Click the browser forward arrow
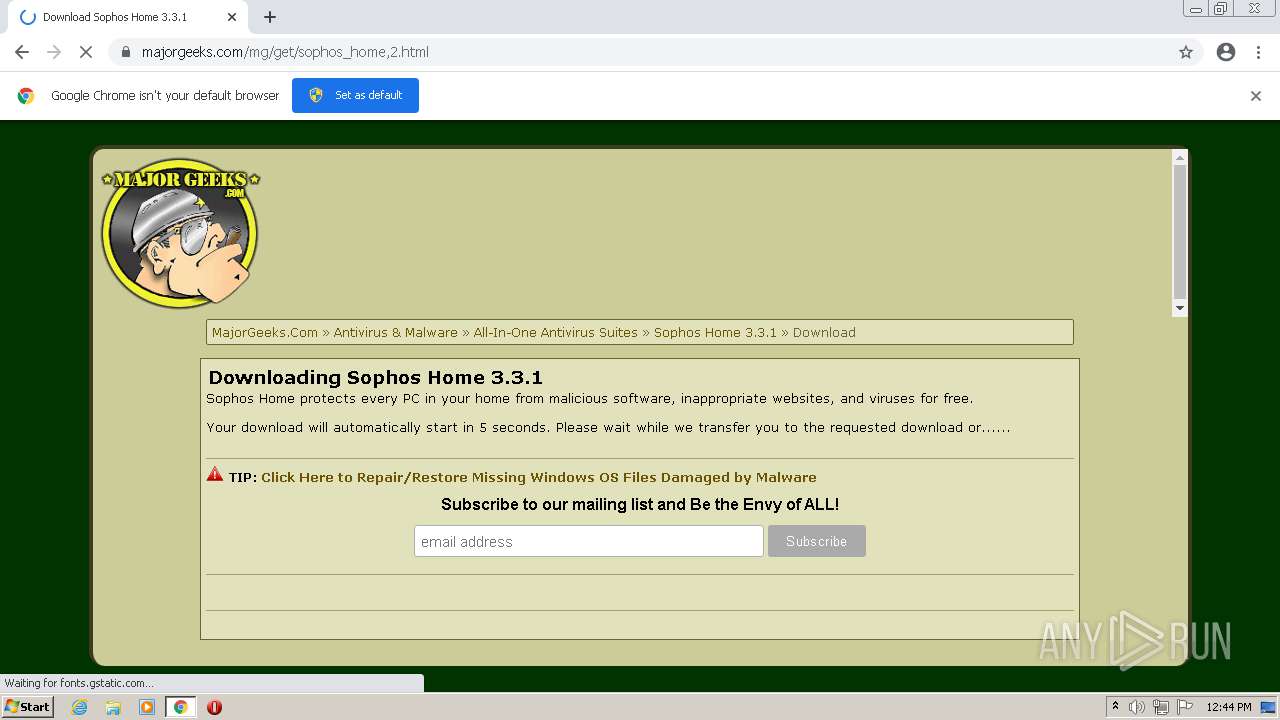Viewport: 1280px width, 720px height. 54,52
